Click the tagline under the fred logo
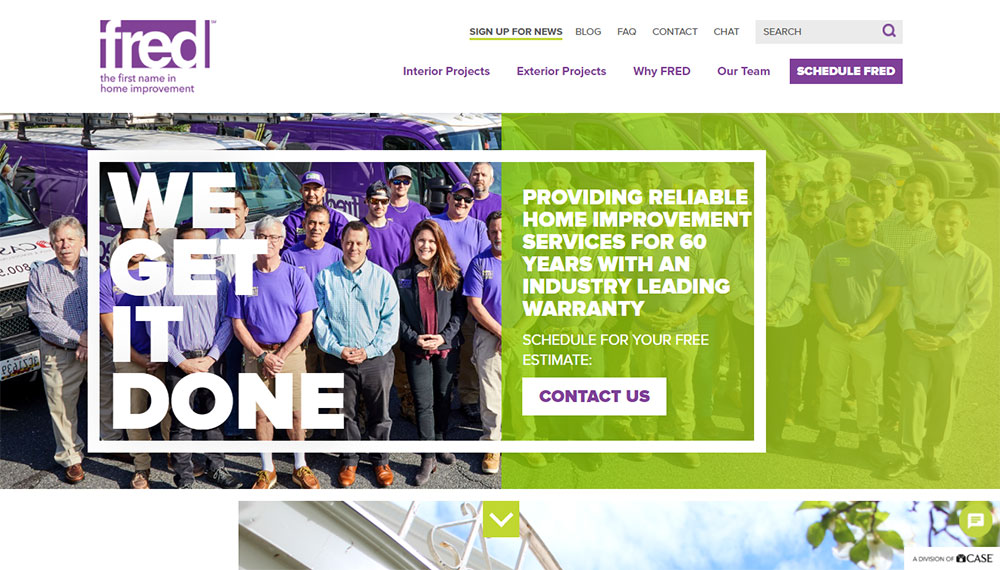This screenshot has height=570, width=1000. pyautogui.click(x=147, y=84)
